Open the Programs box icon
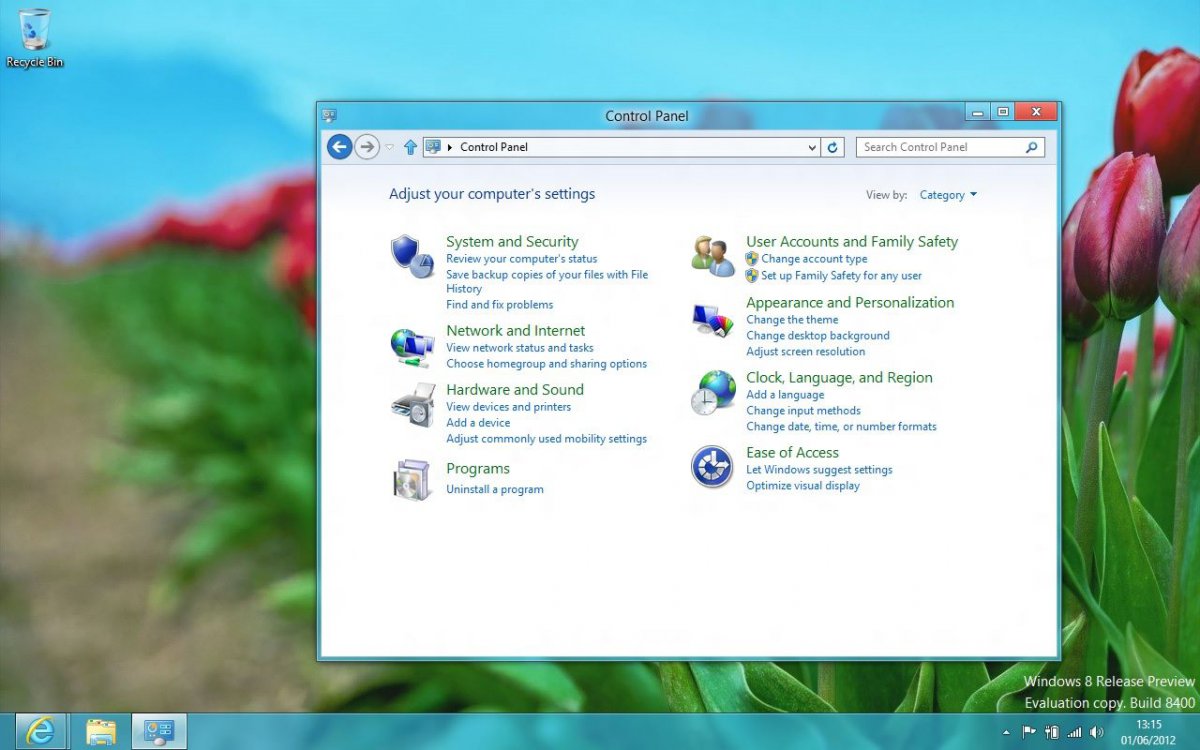 [412, 479]
